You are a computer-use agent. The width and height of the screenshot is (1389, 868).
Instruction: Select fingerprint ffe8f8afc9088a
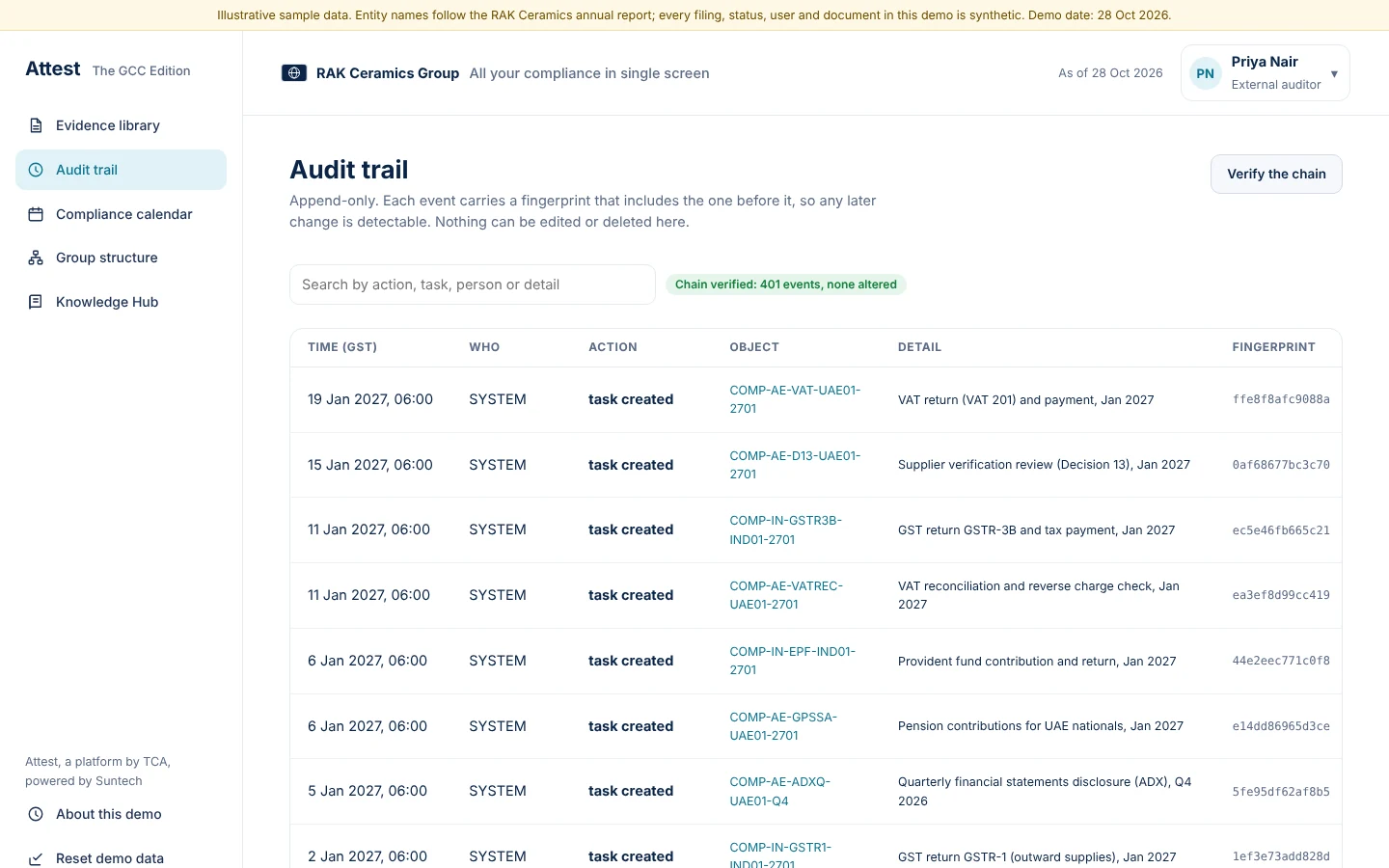click(x=1281, y=399)
